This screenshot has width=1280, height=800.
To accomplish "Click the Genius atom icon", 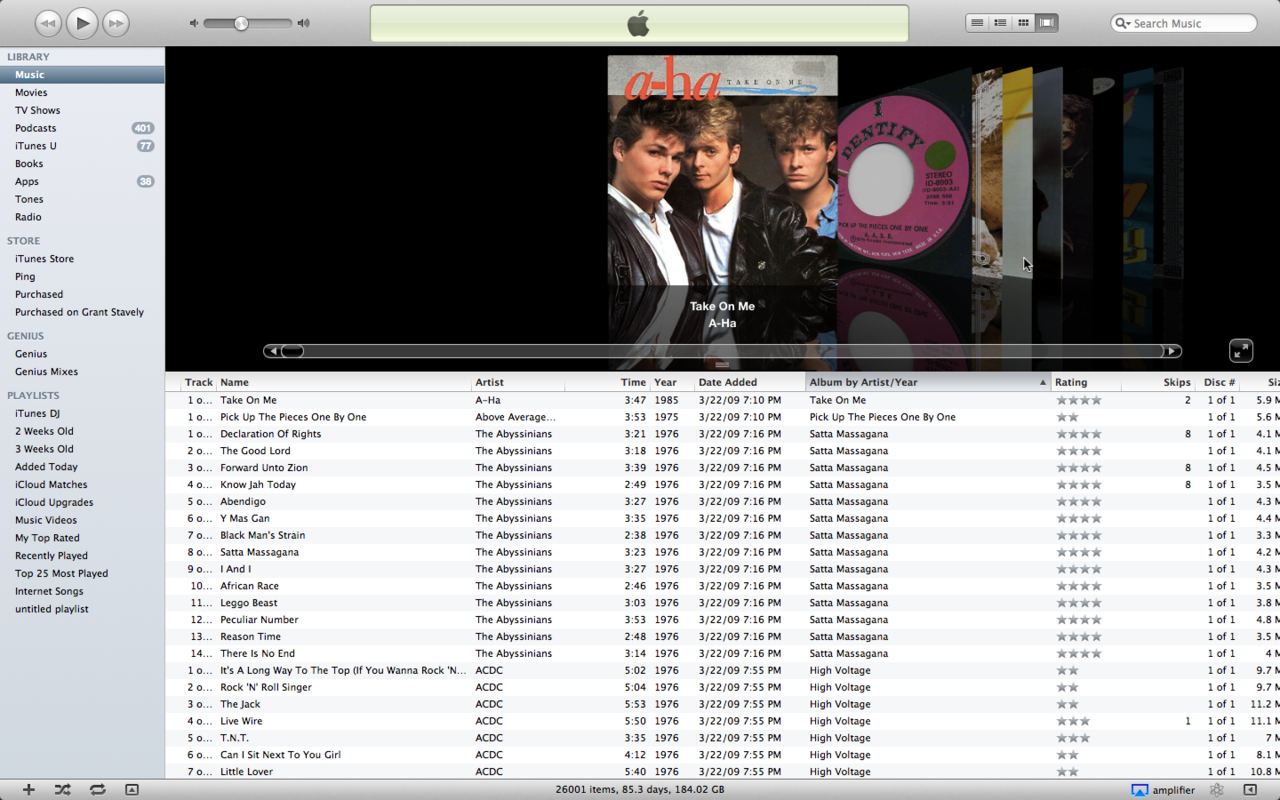I will tap(1216, 790).
